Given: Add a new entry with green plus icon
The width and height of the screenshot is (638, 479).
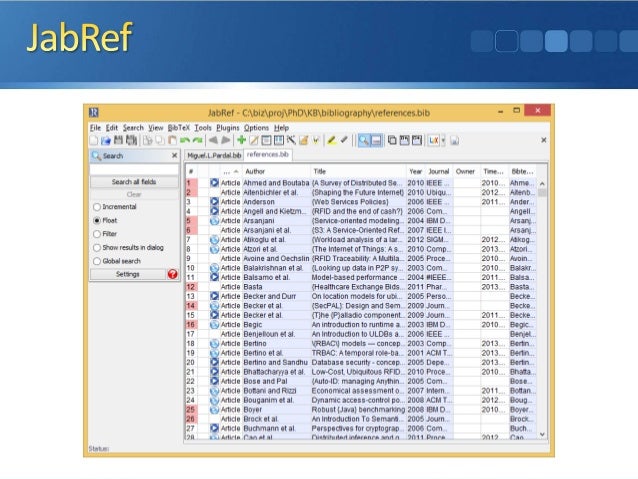Looking at the screenshot, I should point(241,140).
